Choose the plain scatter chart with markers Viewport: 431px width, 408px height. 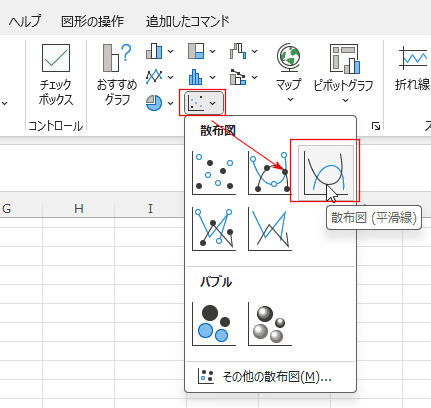click(214, 173)
